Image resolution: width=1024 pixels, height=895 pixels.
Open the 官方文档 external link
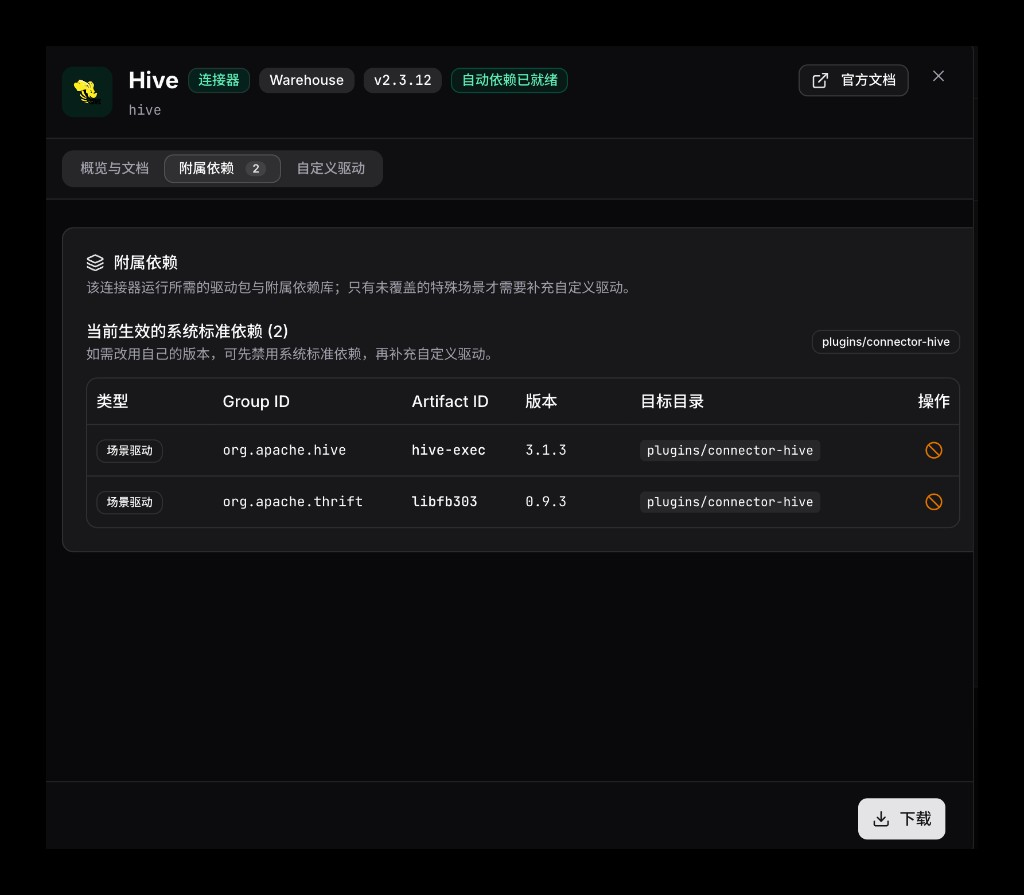853,80
